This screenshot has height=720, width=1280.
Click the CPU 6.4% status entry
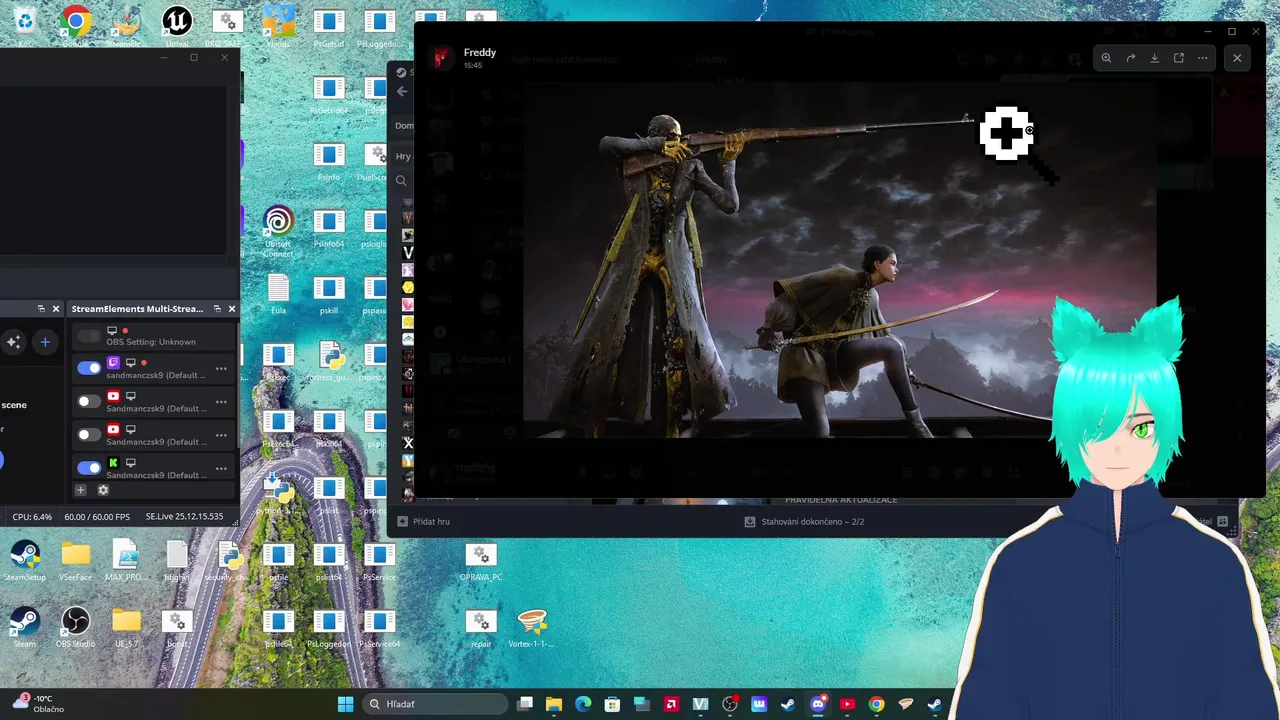[x=32, y=517]
